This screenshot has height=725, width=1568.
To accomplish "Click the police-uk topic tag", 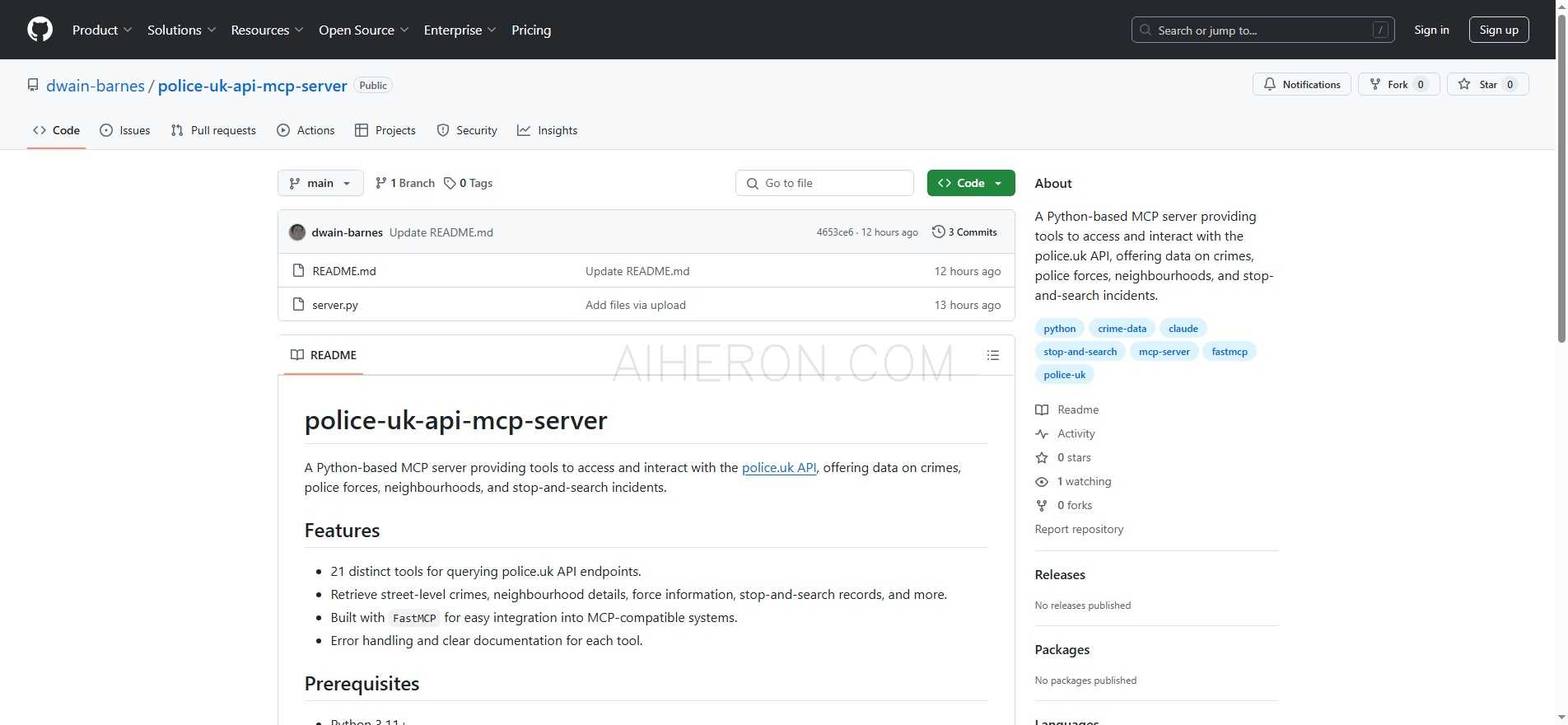I will pos(1064,375).
